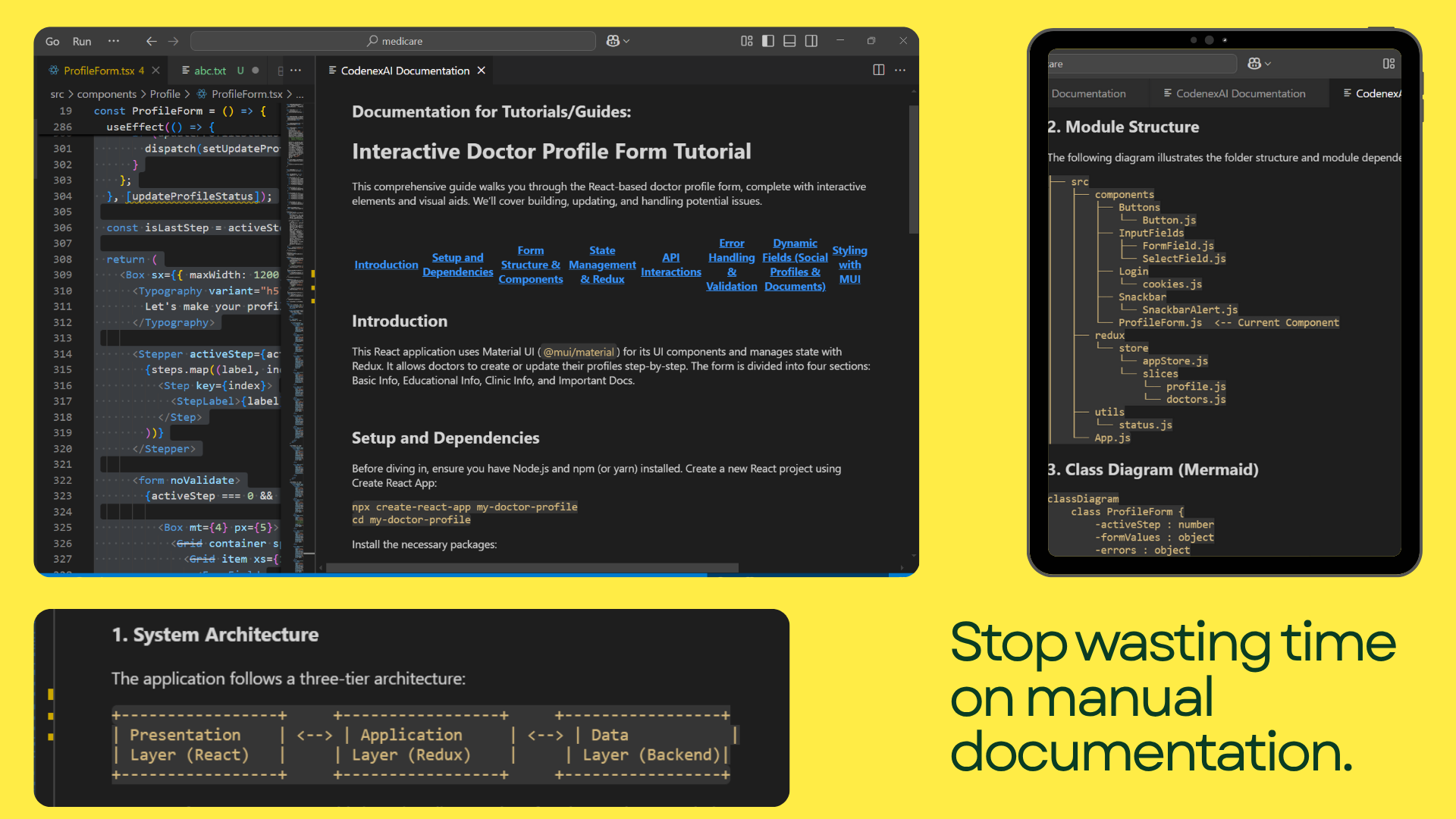
Task: Toggle the primary side bar
Action: (768, 41)
